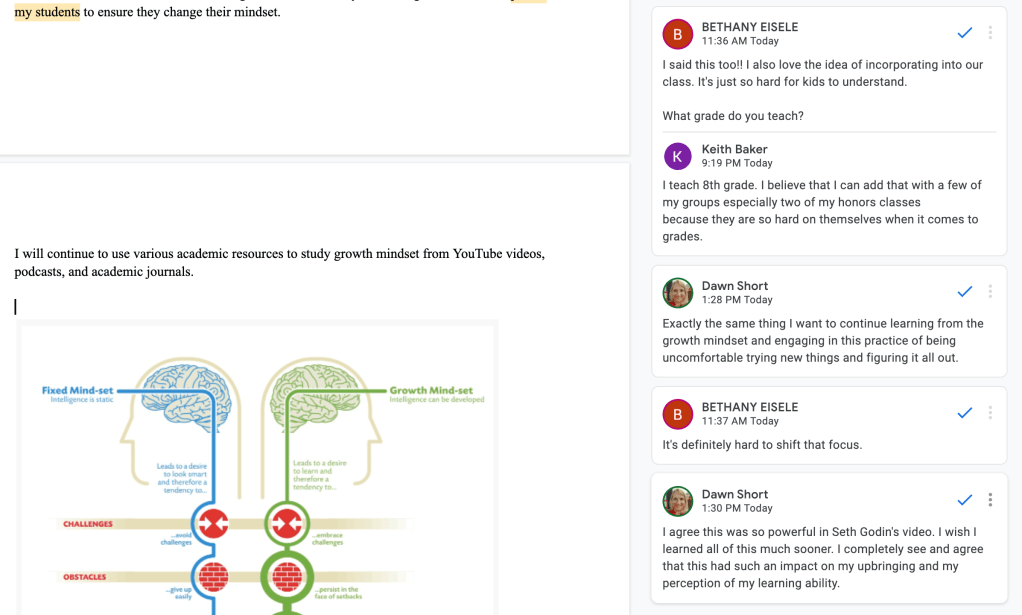Resolve Dawn Short's 1:28 PM comment

pyautogui.click(x=964, y=292)
